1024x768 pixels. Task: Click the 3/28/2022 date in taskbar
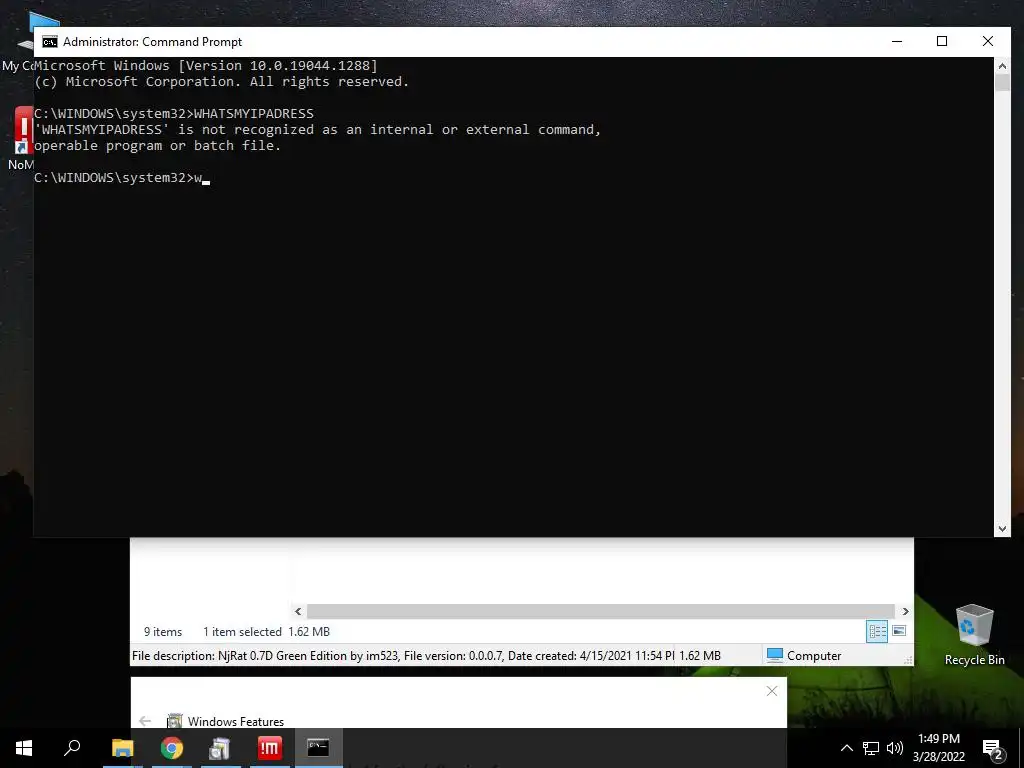click(x=938, y=757)
